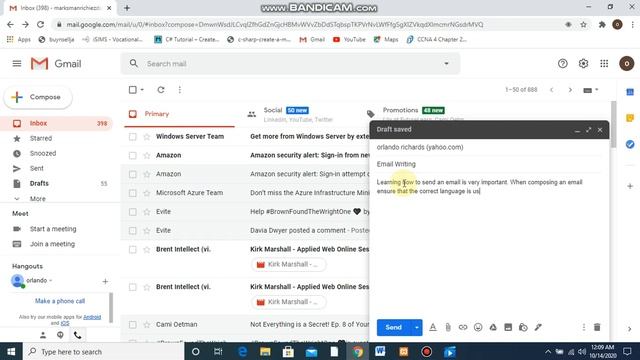The image size is (640, 360).
Task: Open Microsoft Word from taskbar
Action: coord(380,351)
